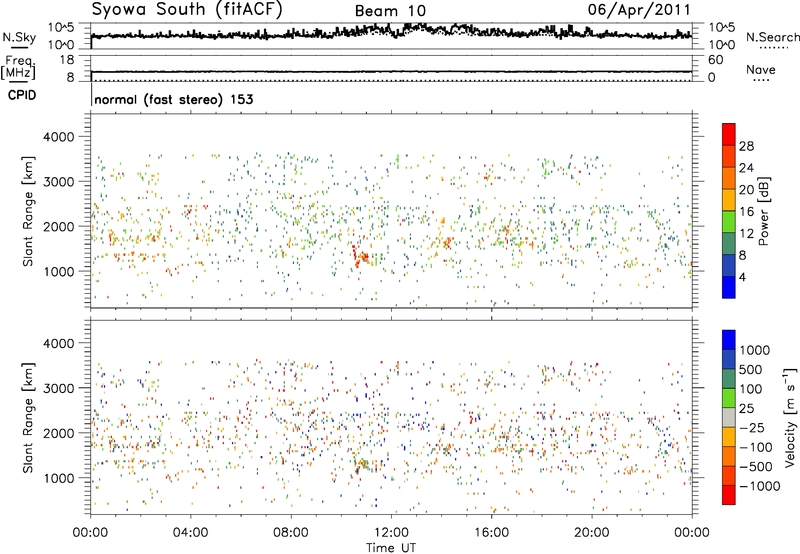Click the 'Velocity [m s-1]' colorbar label
Image resolution: width=800 pixels, height=554 pixels.
point(790,417)
